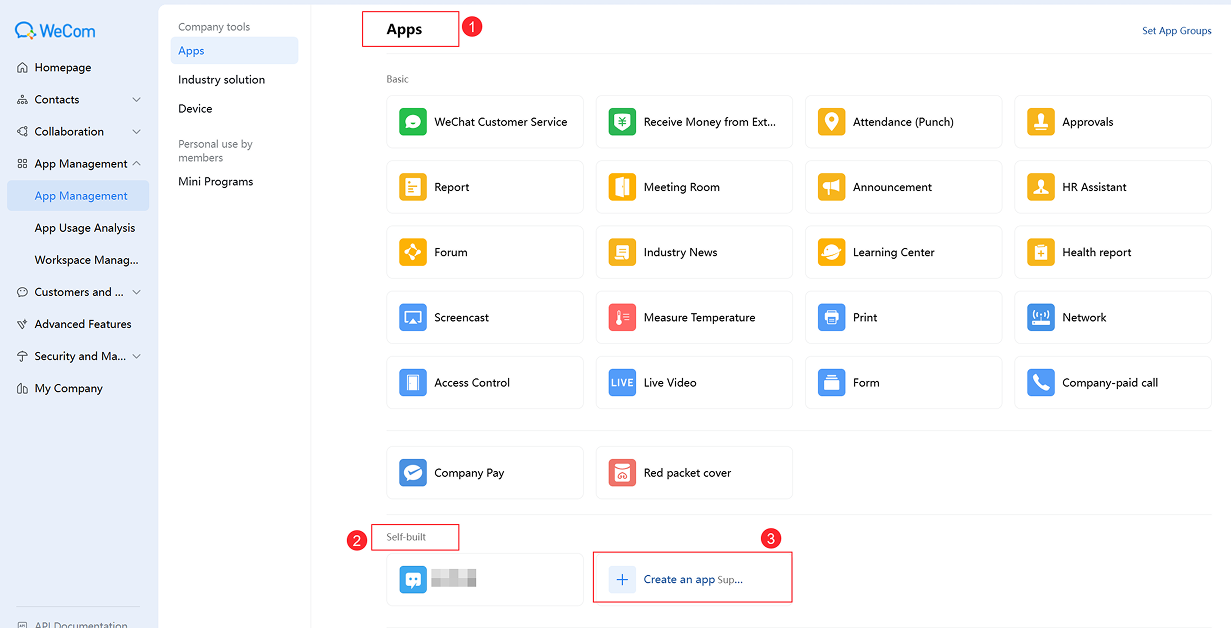Open the Form app icon
Screen dimensions: 1231x628
[x=831, y=383]
